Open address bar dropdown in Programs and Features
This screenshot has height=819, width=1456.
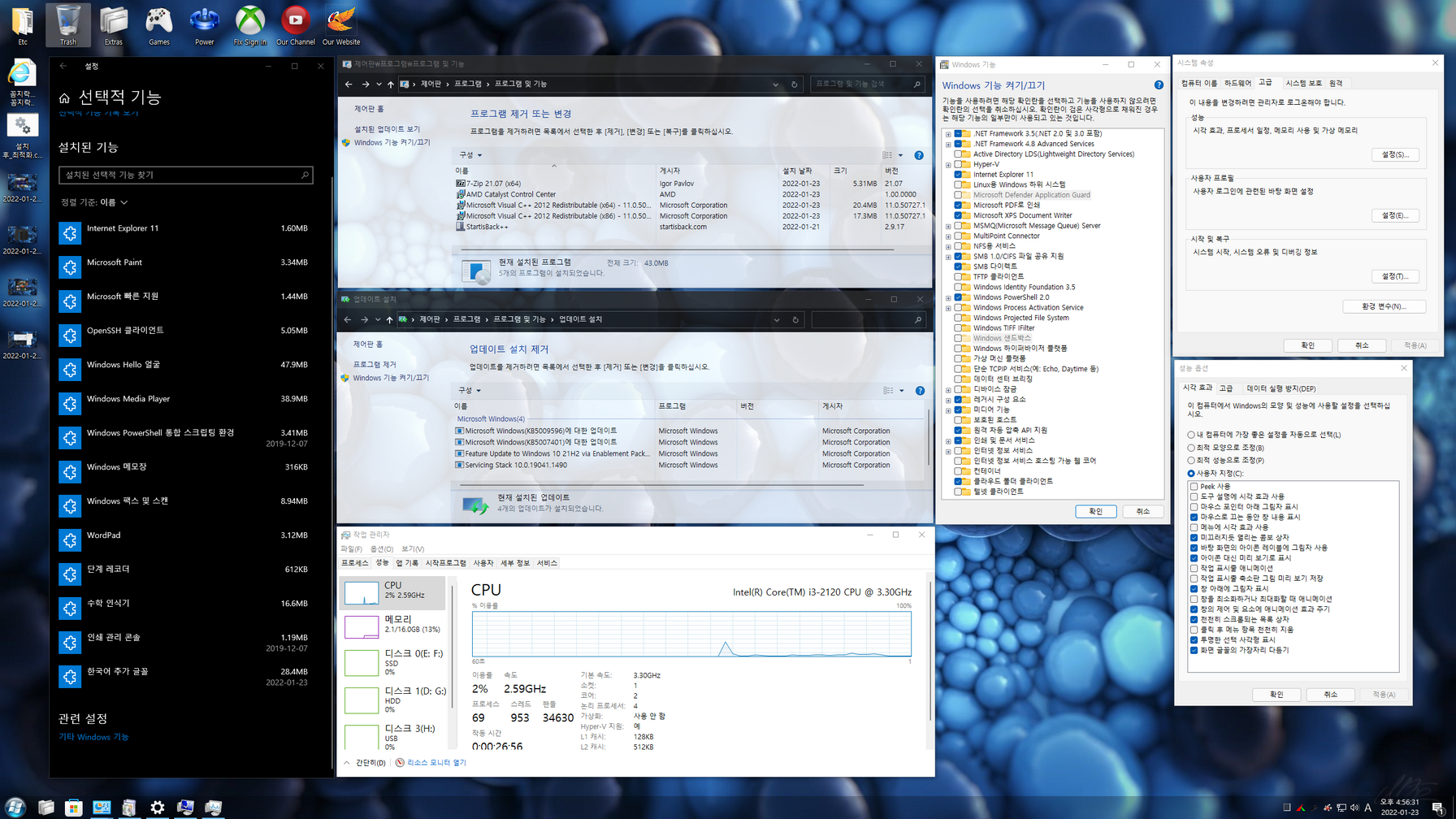[x=776, y=84]
